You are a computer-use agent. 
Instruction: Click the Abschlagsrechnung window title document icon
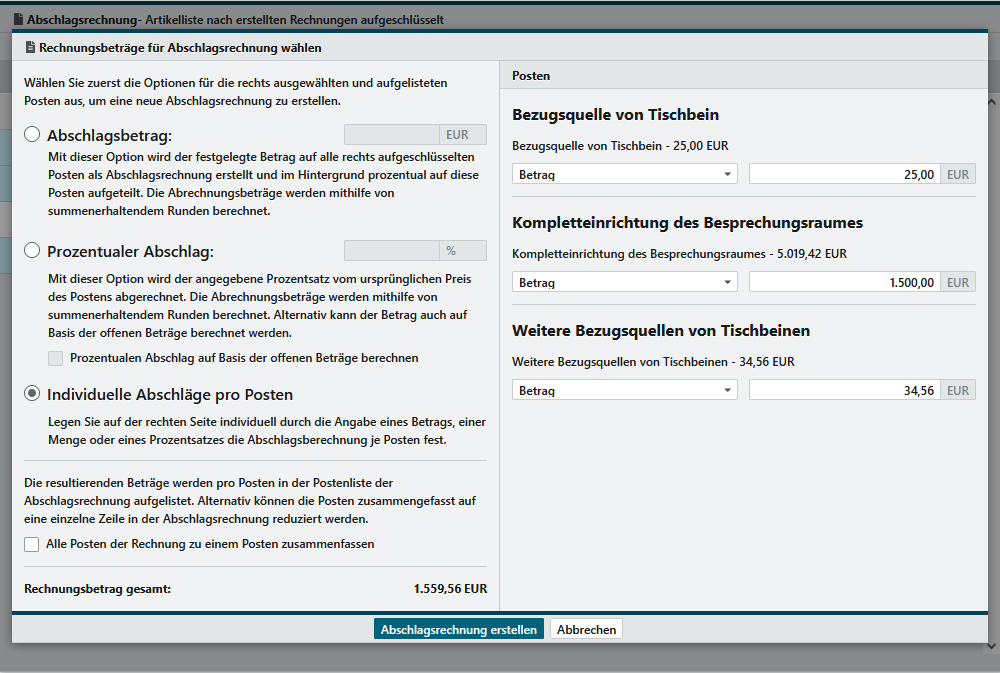click(18, 19)
